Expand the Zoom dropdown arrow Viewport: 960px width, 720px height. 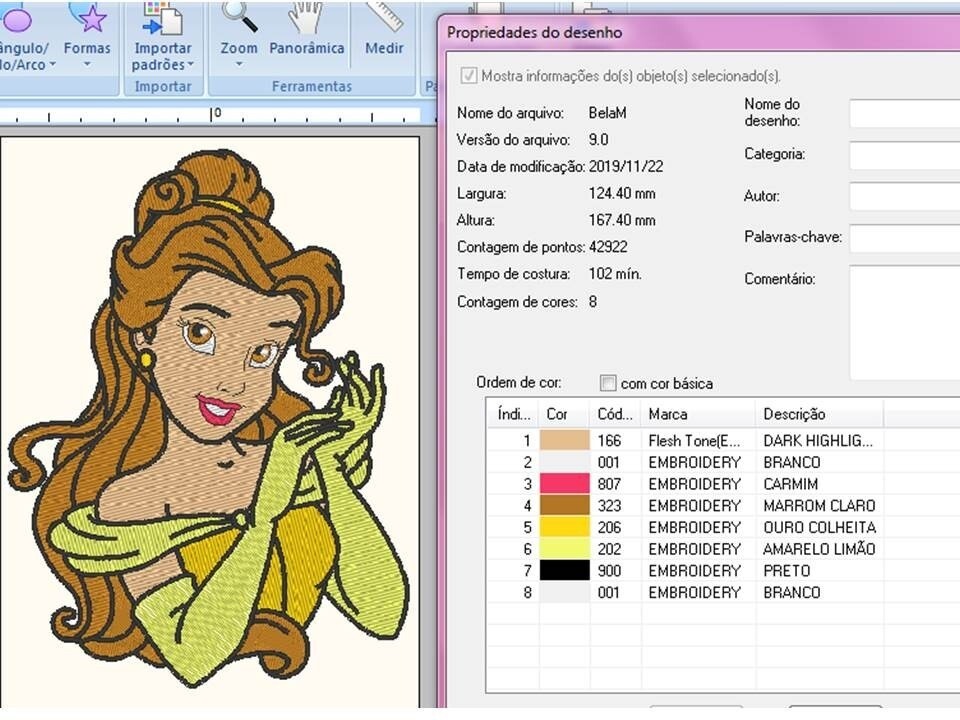[239, 65]
